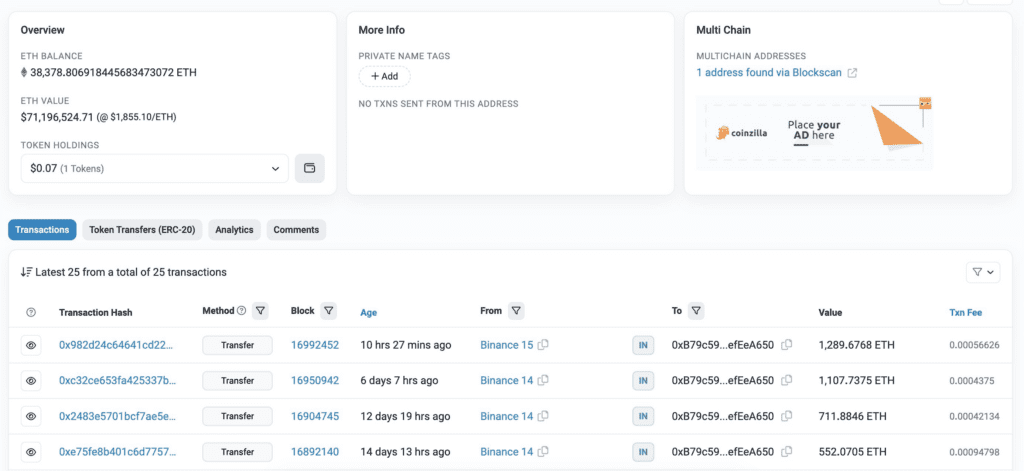This screenshot has width=1024, height=471.
Task: Click external link icon beside Blockscan link
Action: pyautogui.click(x=852, y=73)
